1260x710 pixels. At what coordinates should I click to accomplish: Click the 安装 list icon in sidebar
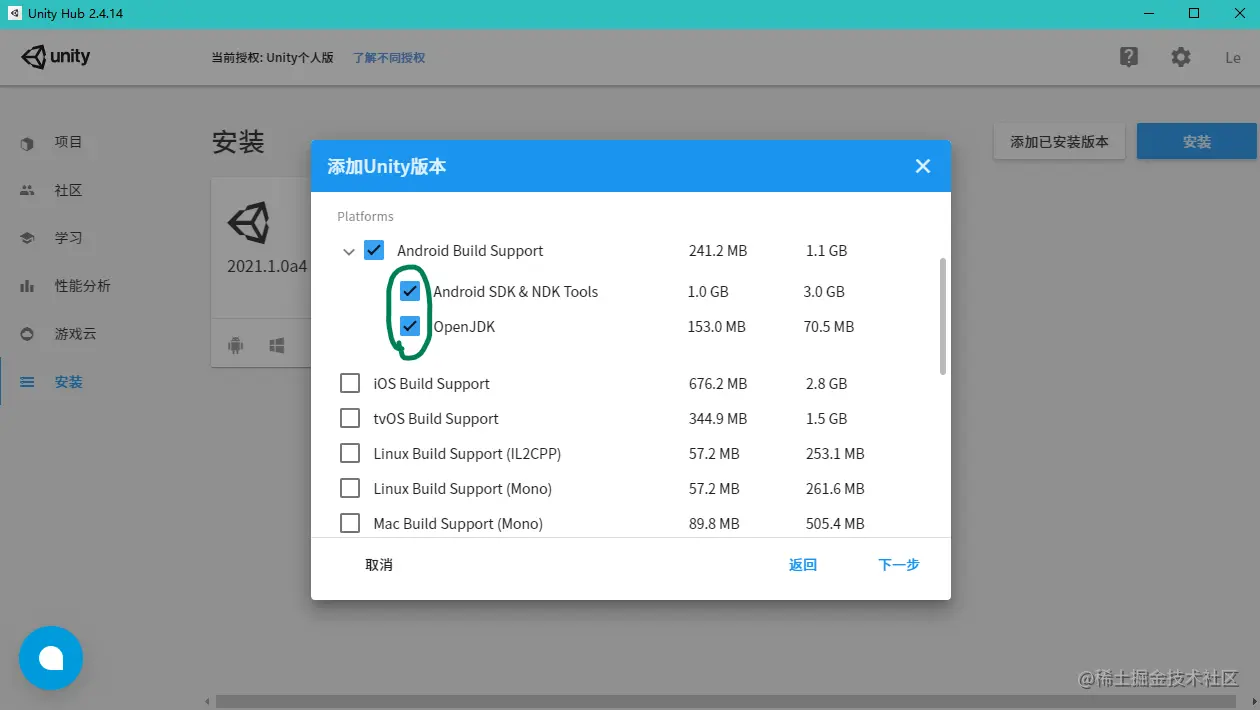click(x=27, y=382)
